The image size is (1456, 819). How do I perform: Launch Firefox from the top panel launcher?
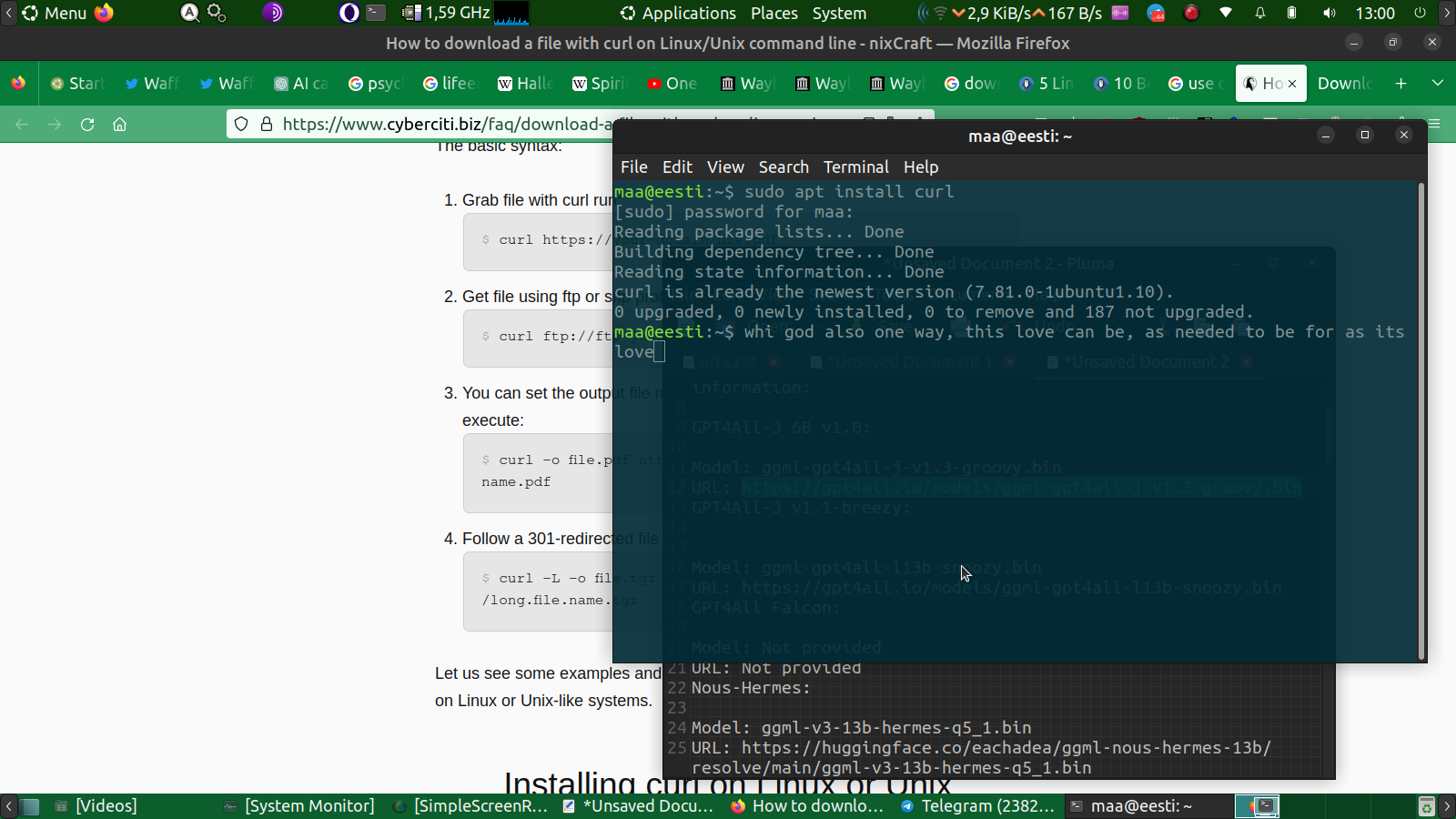(105, 13)
